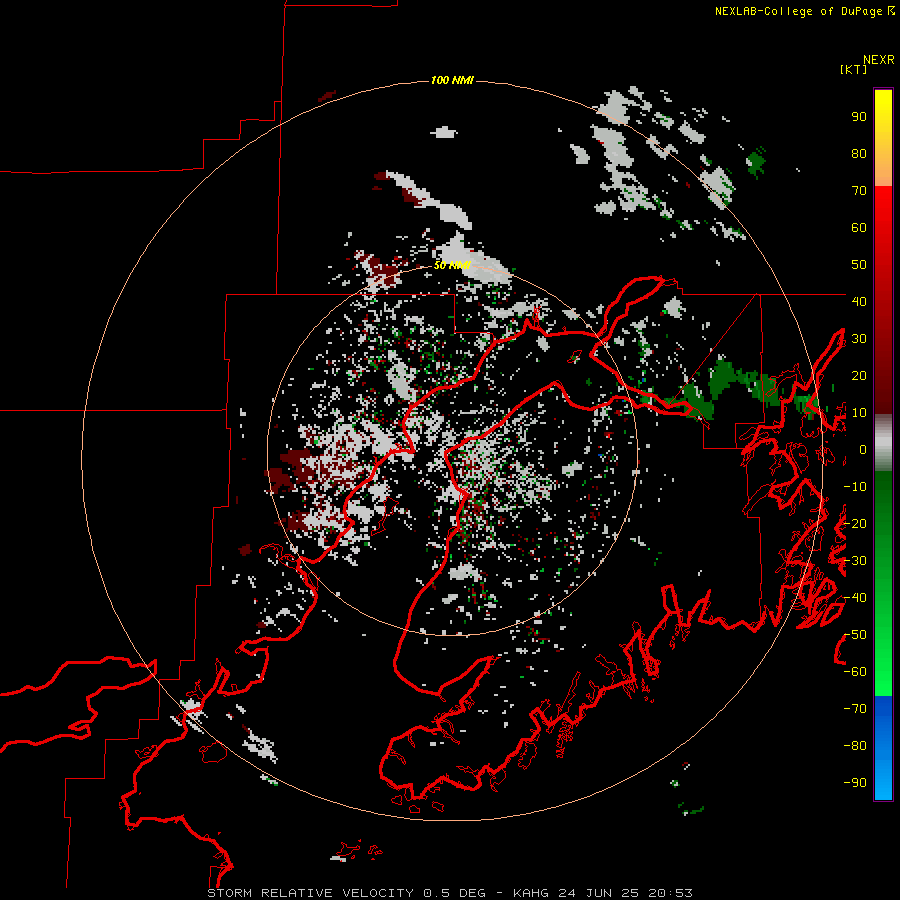Click the positive 50 scale value

pyautogui.click(x=859, y=265)
